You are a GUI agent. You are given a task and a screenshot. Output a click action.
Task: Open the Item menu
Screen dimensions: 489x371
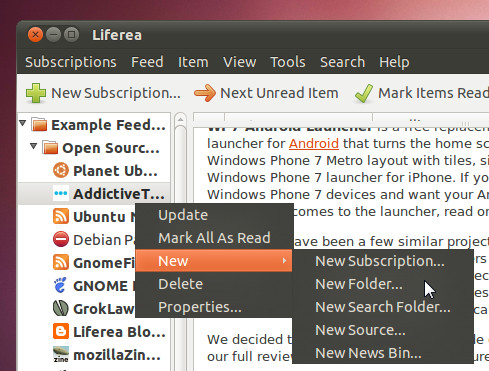193,62
